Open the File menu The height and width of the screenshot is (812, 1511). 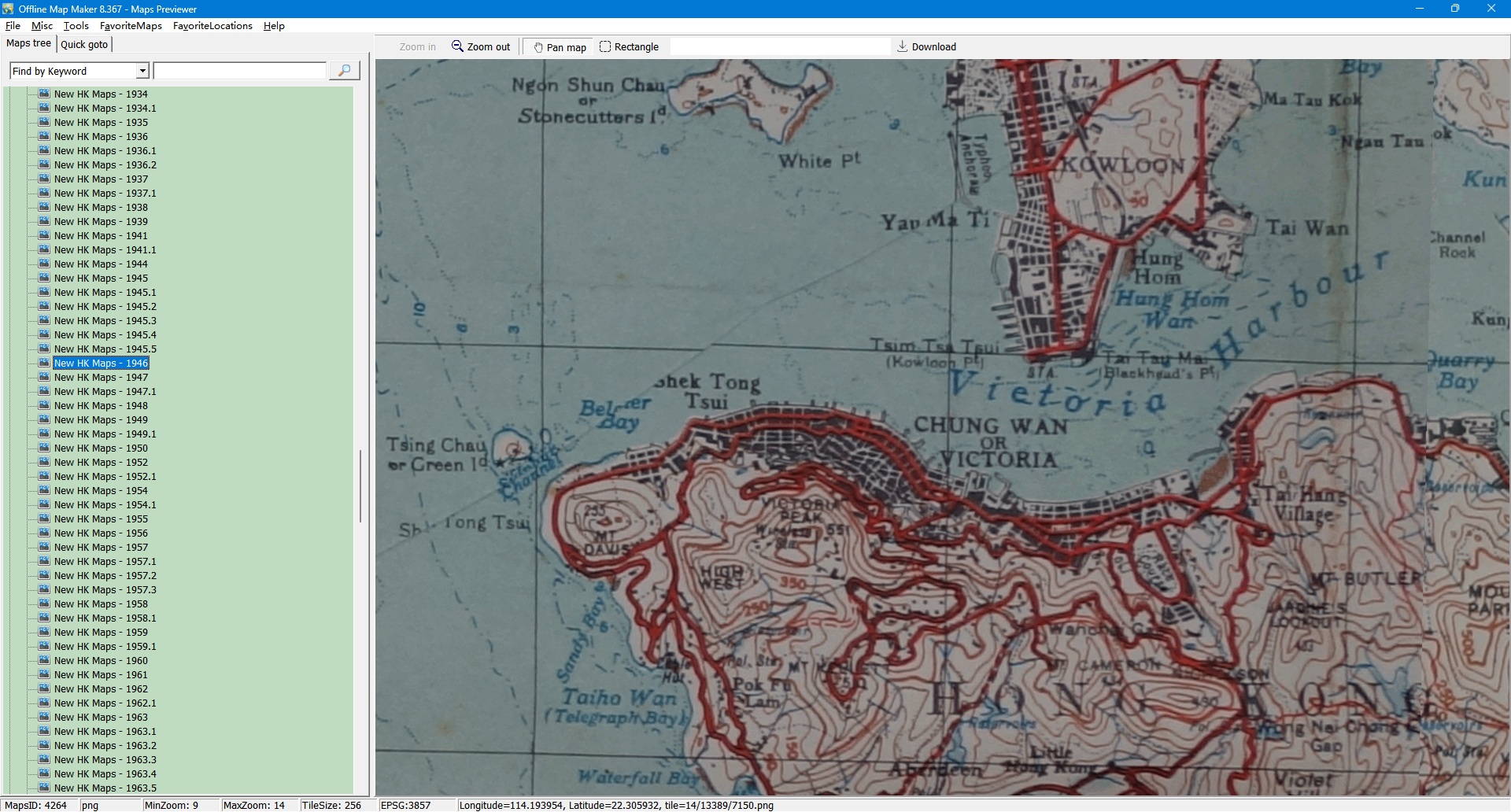coord(13,26)
